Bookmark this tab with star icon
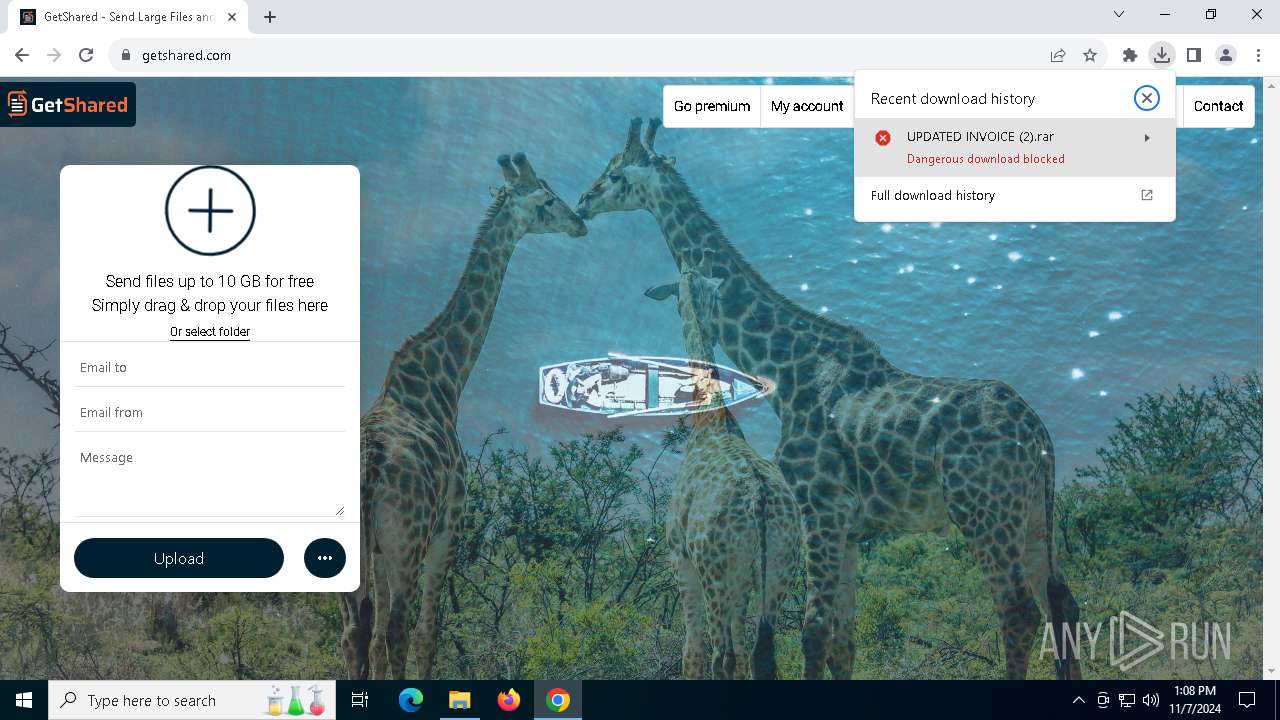 click(x=1090, y=56)
